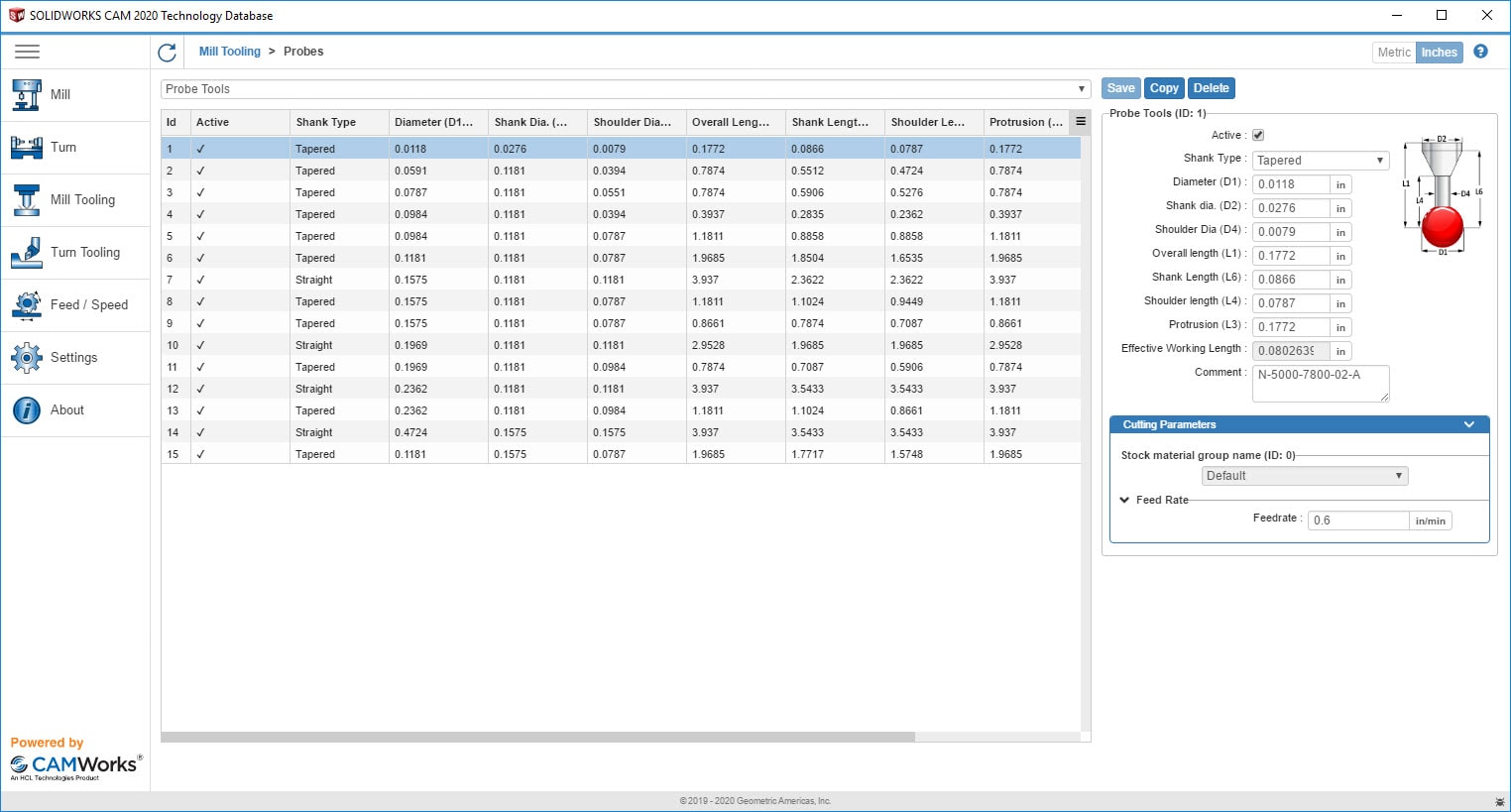
Task: Sort by the Protrusion column header
Action: [x=1027, y=122]
